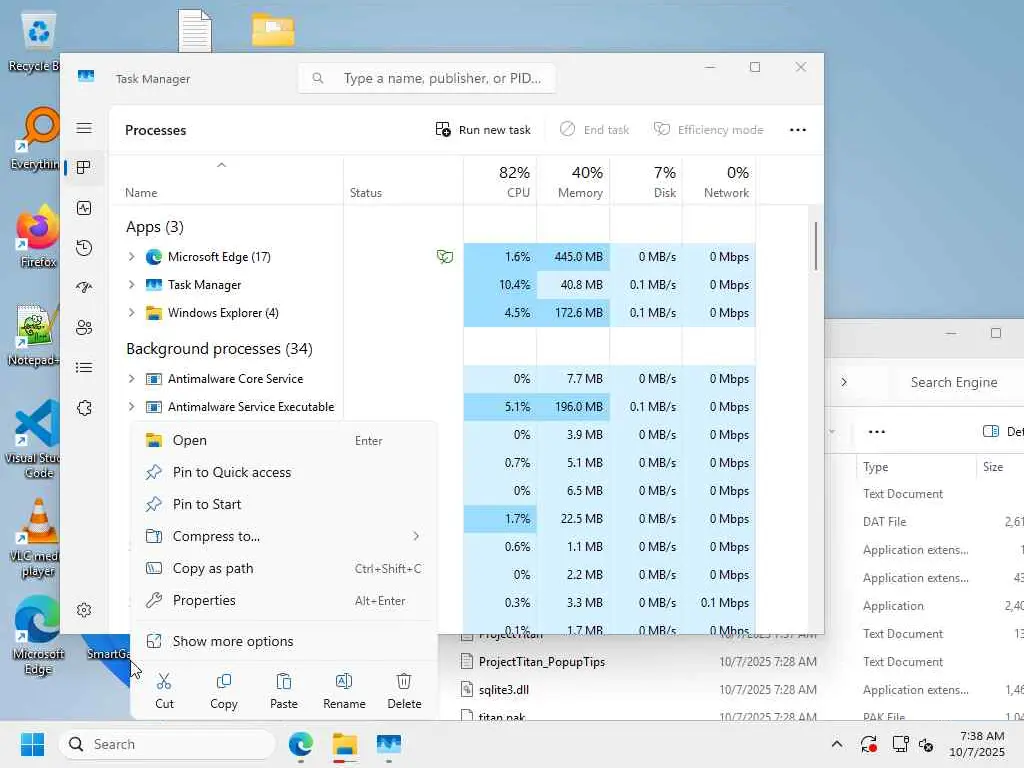Select the folder icon on desktop
Screen dimensions: 1024x768
coord(273,30)
